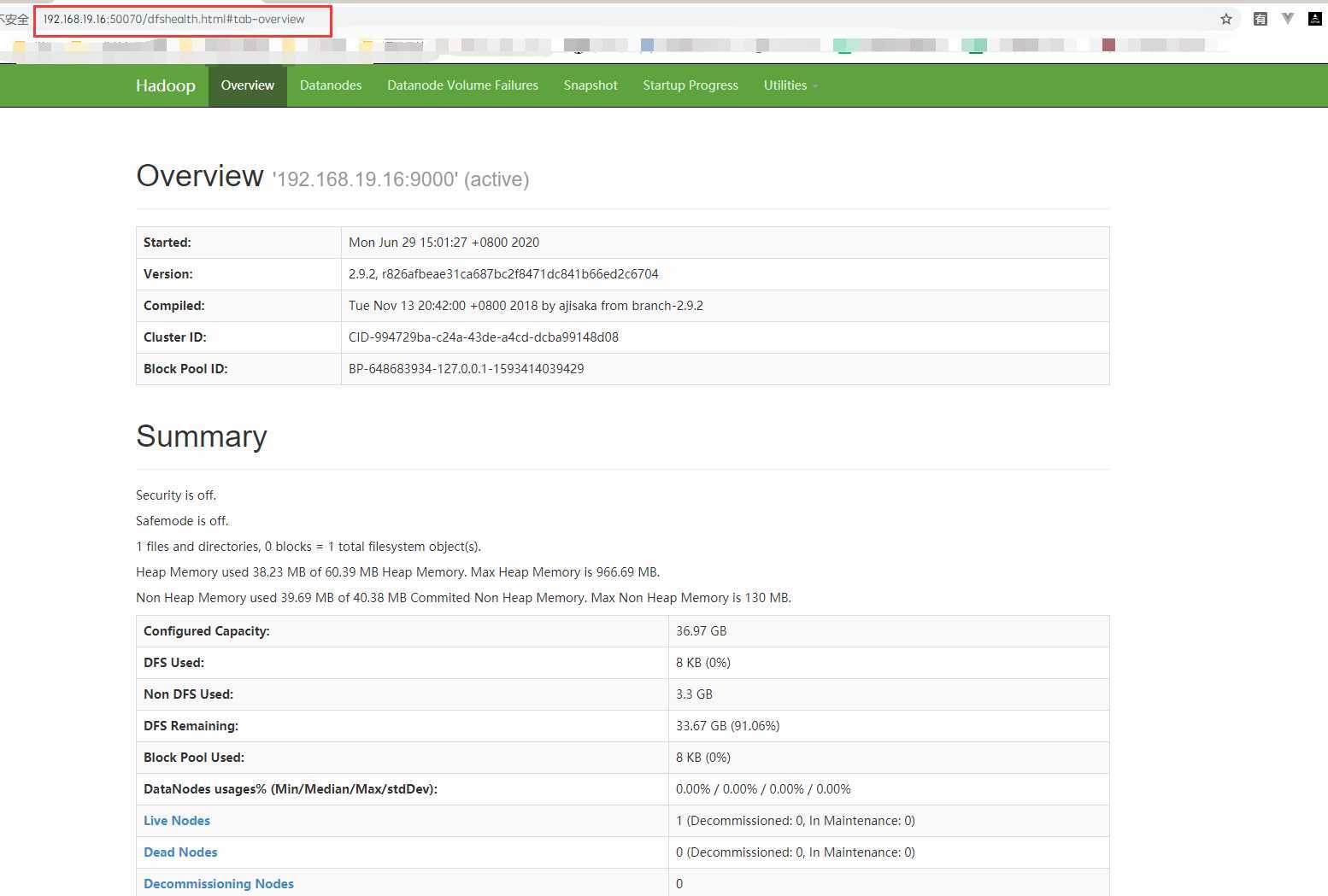Click the Dead Nodes count '0 (Decommissioned: 0...'
Viewport: 1328px width, 896px height.
(796, 852)
